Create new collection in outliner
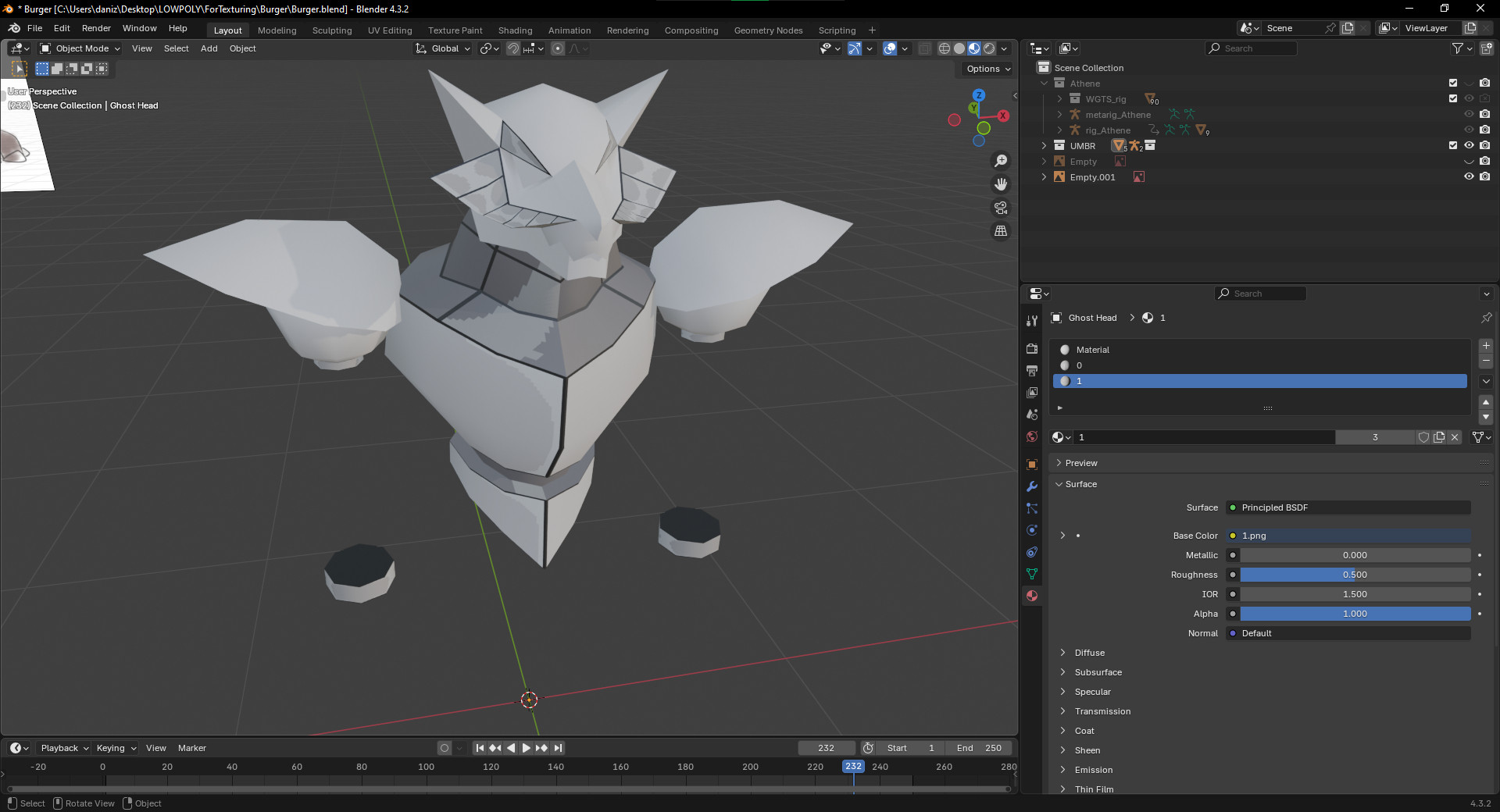Viewport: 1500px width, 812px height. coord(1487,48)
